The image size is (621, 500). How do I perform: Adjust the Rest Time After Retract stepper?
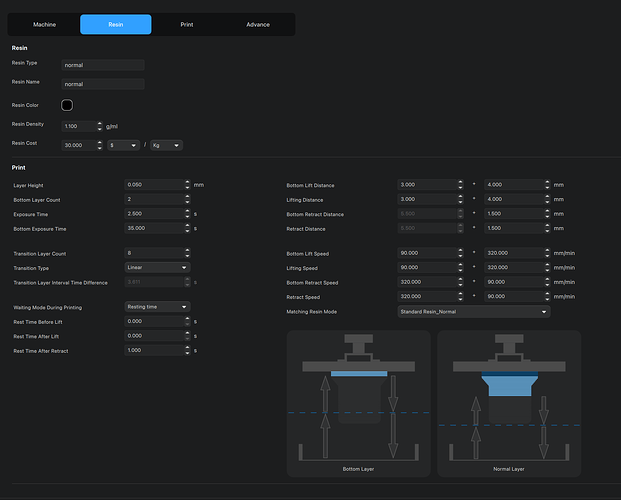point(187,350)
